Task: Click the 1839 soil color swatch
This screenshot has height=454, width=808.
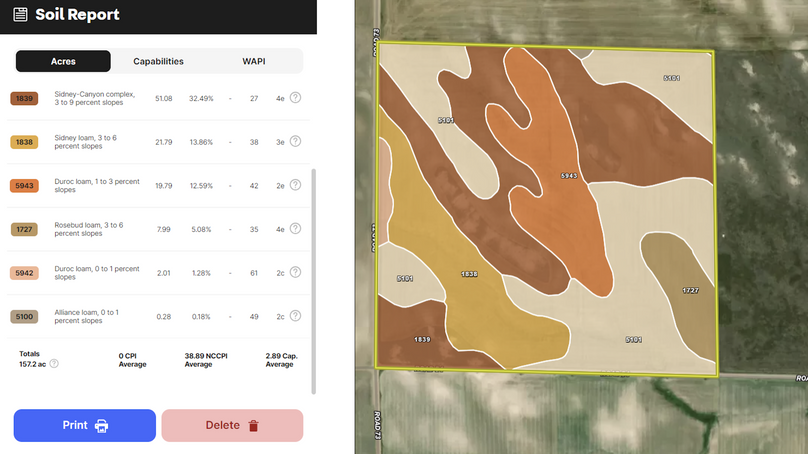Action: (24, 99)
